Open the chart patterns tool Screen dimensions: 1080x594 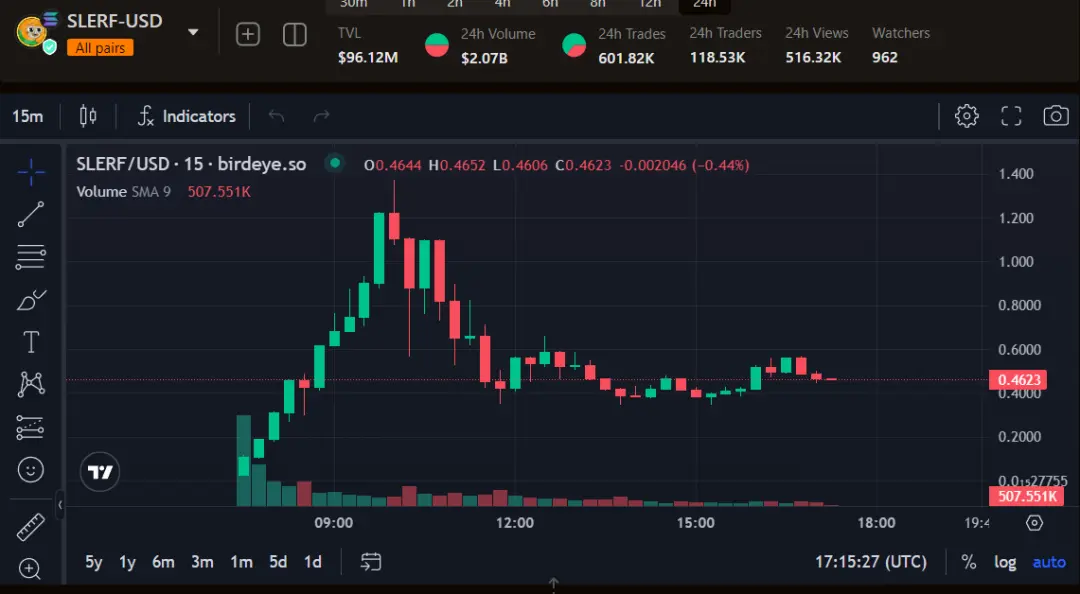coord(31,385)
